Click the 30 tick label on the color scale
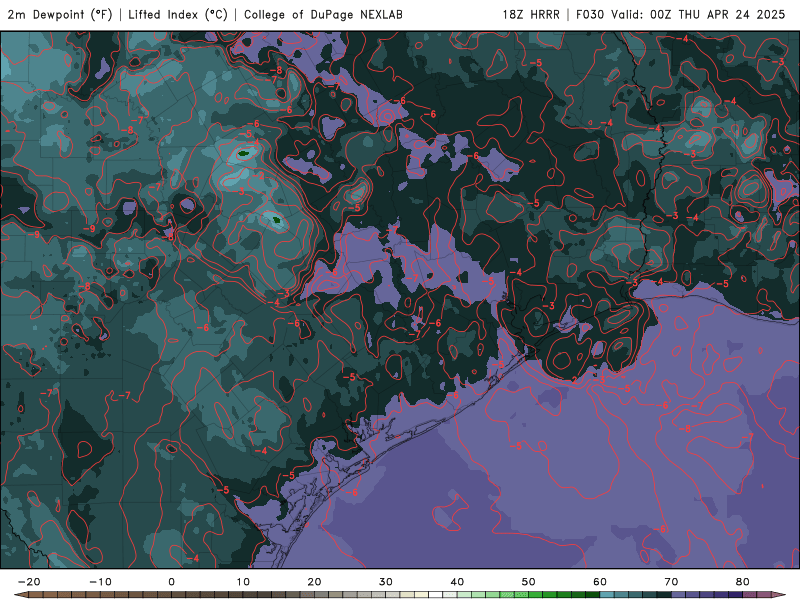This screenshot has width=800, height=600. 386,582
